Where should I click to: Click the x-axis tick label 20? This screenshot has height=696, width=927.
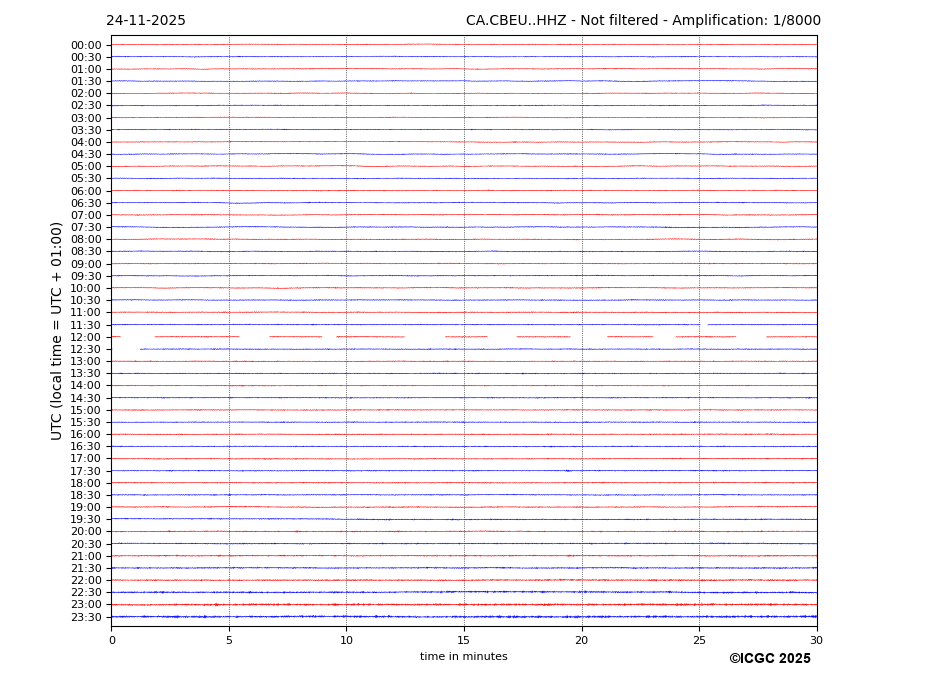click(x=581, y=640)
